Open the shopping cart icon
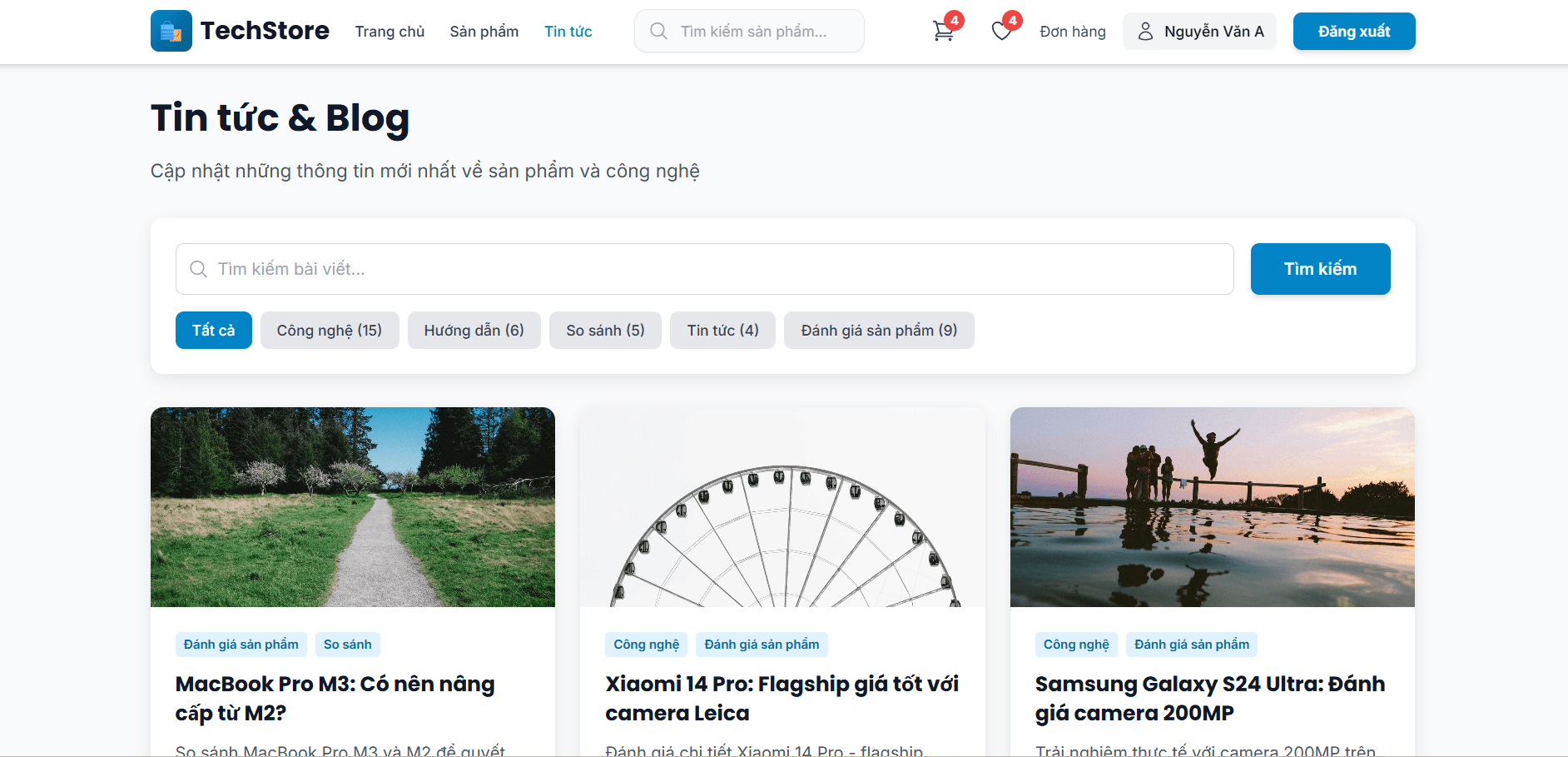1568x757 pixels. (943, 32)
